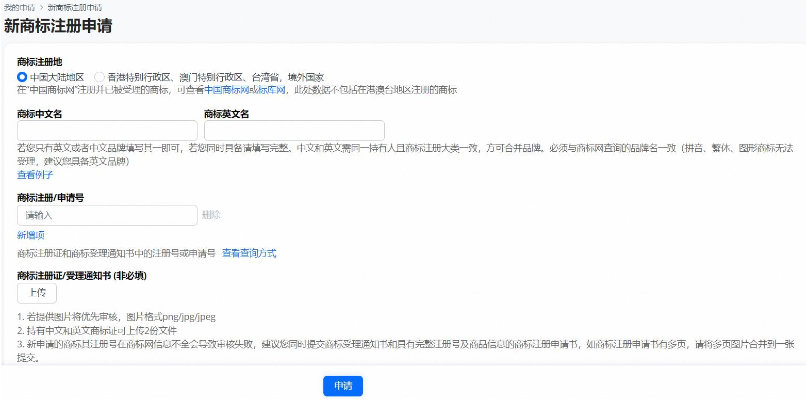This screenshot has height=403, width=808.
Task: Click the registration number 请输入 field
Action: [107, 215]
